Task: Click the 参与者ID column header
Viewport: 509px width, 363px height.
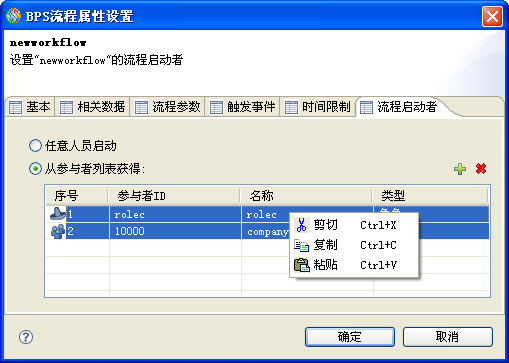Action: [x=174, y=196]
